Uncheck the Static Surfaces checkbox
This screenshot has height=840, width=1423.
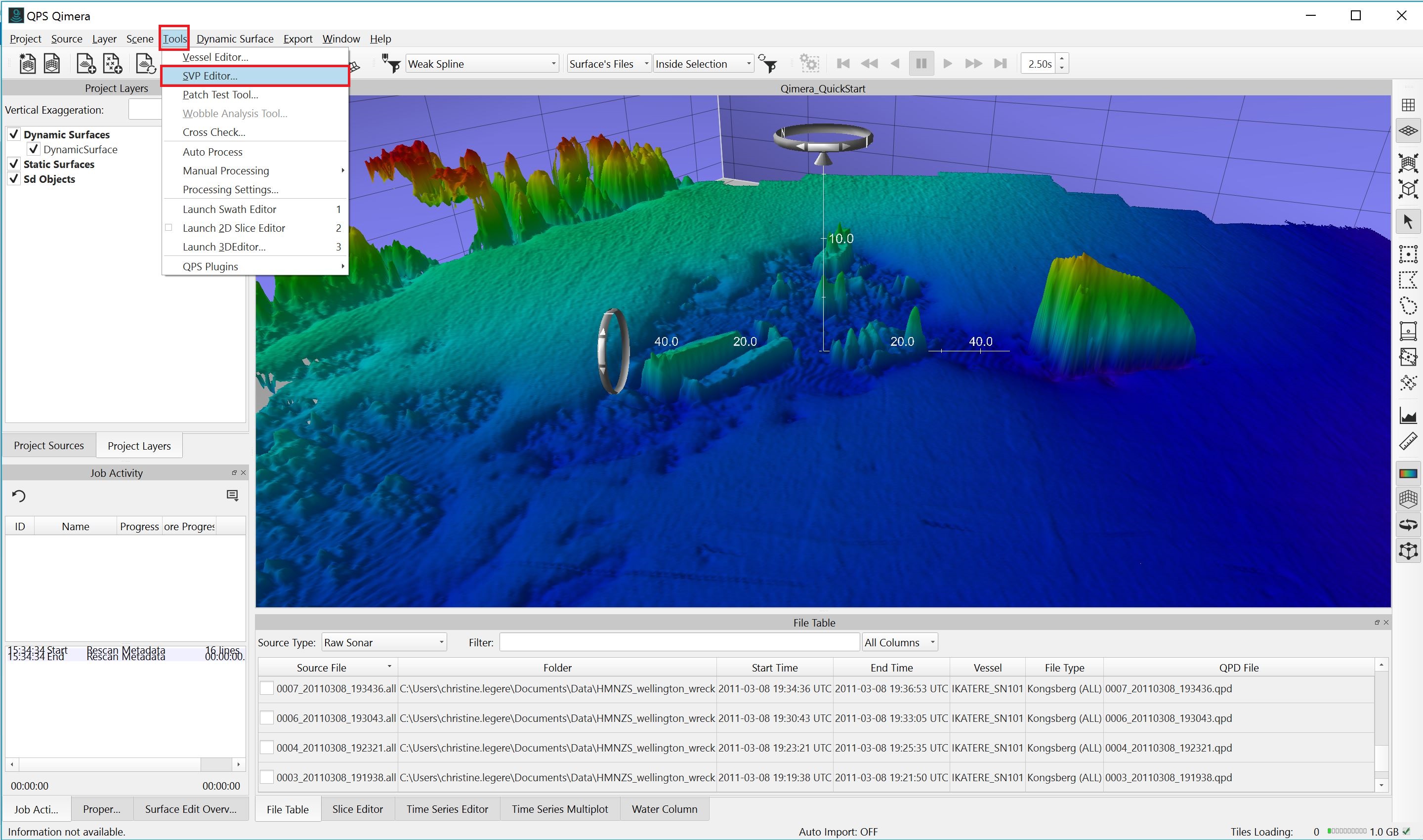point(14,164)
